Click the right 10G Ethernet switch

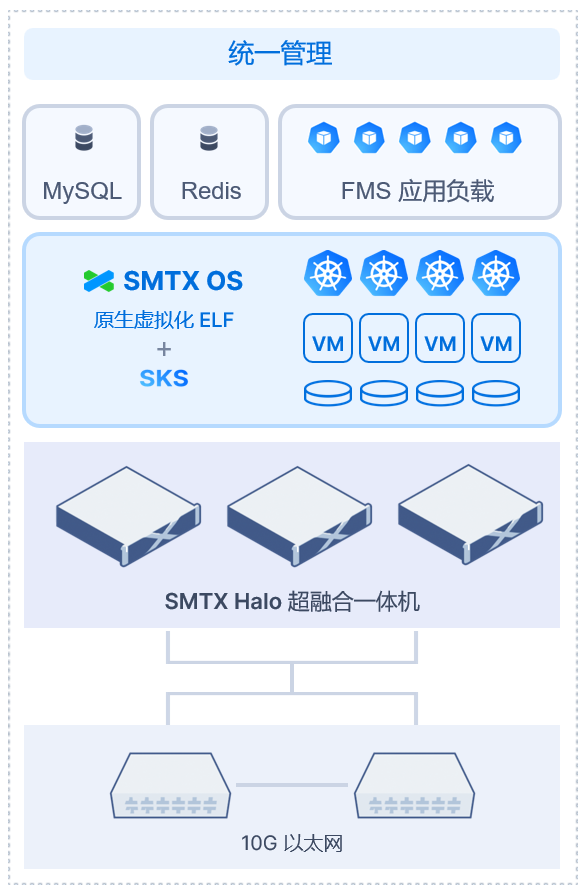click(414, 785)
